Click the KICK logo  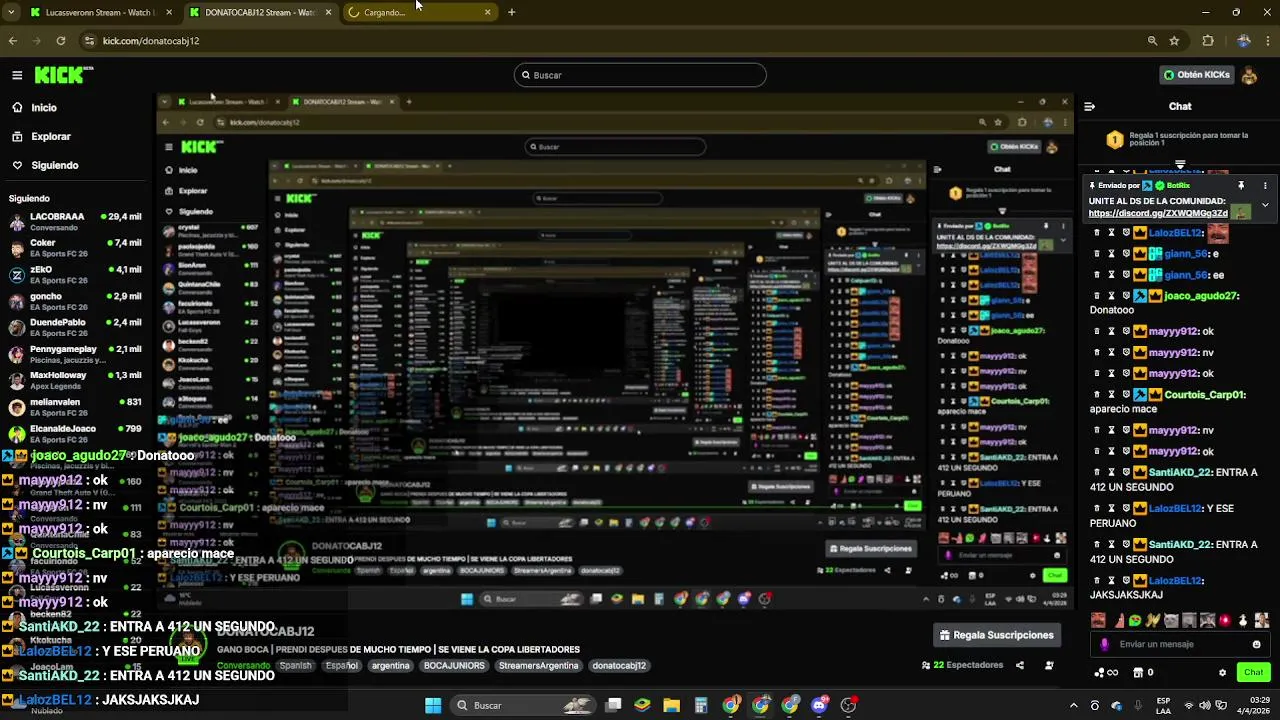point(64,75)
